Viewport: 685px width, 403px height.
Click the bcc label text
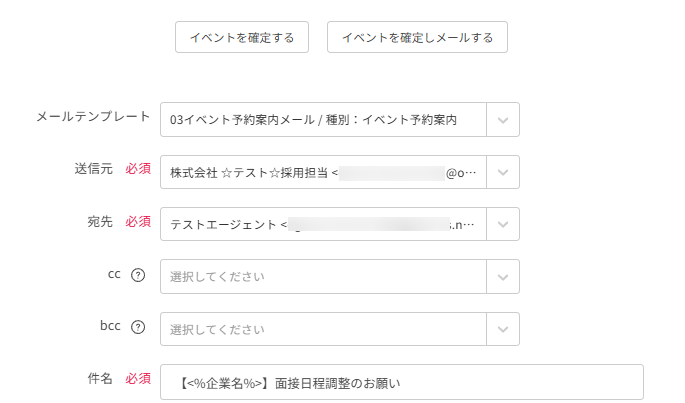(110, 327)
